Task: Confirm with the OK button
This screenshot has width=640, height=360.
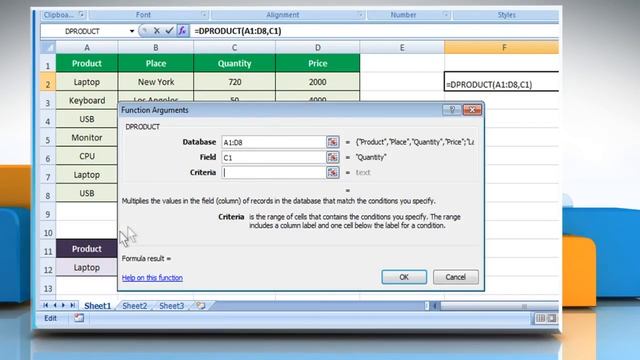Action: click(x=404, y=277)
